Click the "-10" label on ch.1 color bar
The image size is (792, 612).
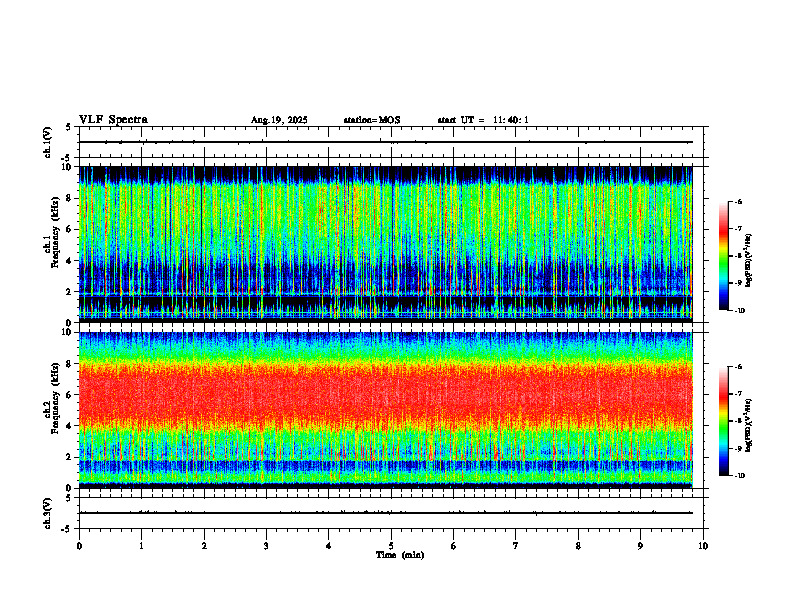click(740, 311)
